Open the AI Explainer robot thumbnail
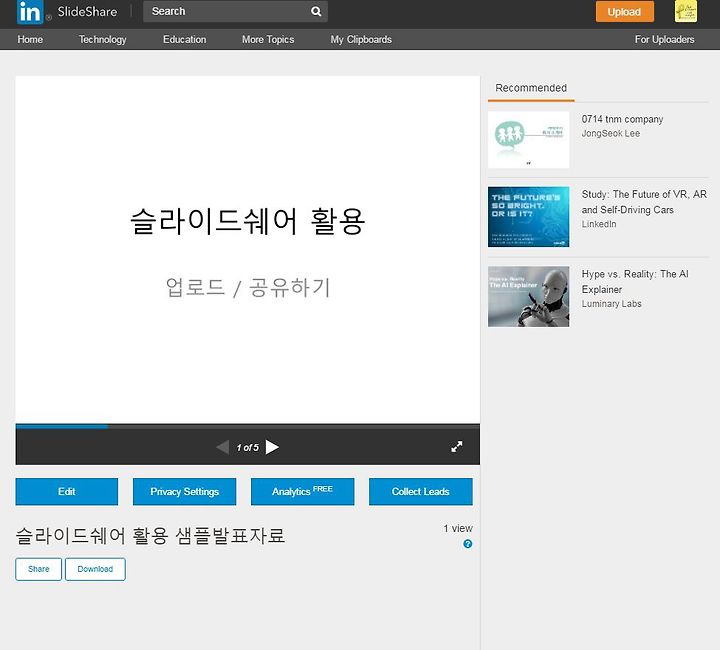The width and height of the screenshot is (720, 650). coord(529,297)
